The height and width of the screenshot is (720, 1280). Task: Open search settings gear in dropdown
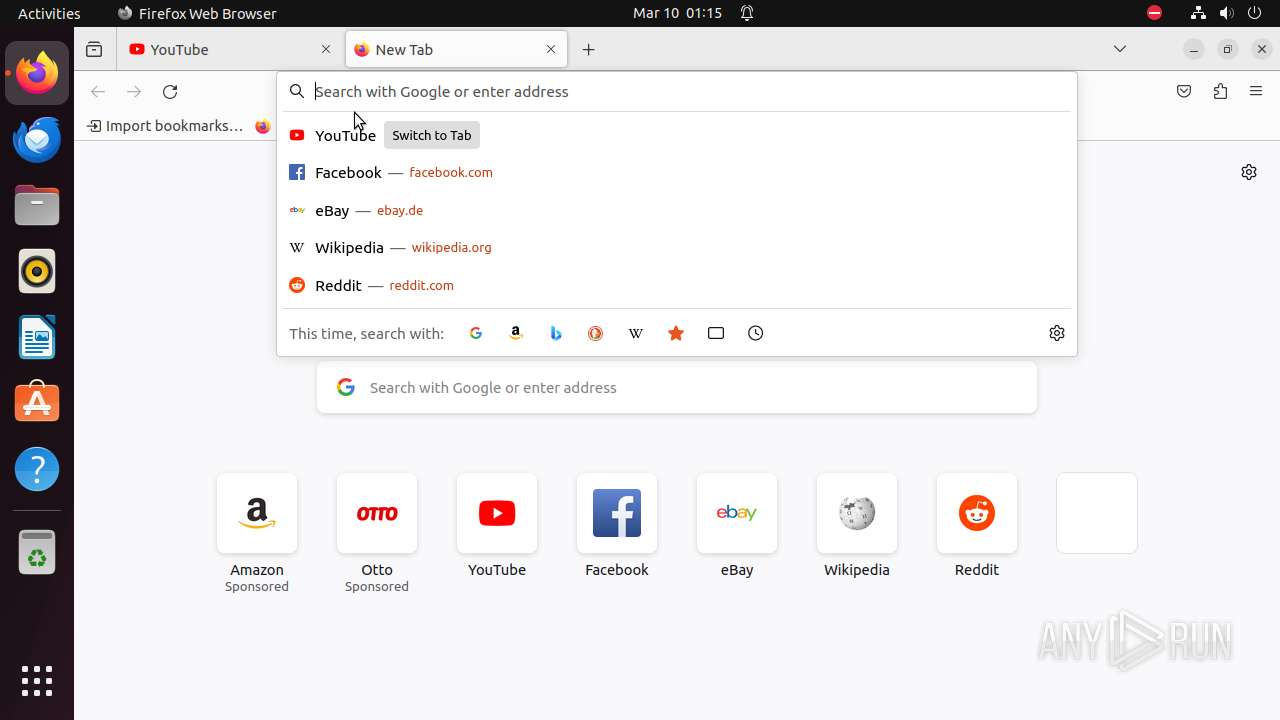click(x=1057, y=333)
